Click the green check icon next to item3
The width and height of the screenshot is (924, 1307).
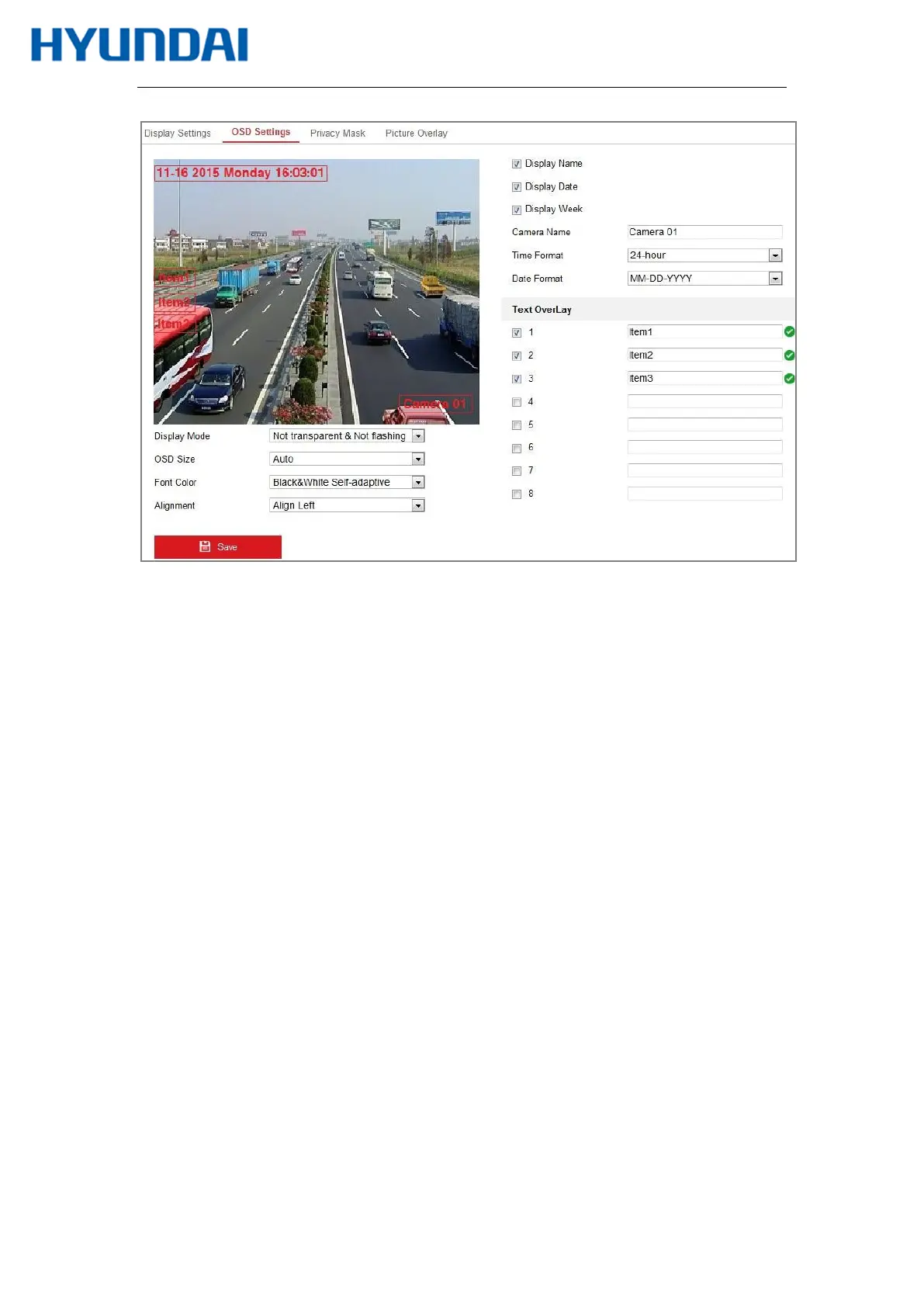(789, 379)
